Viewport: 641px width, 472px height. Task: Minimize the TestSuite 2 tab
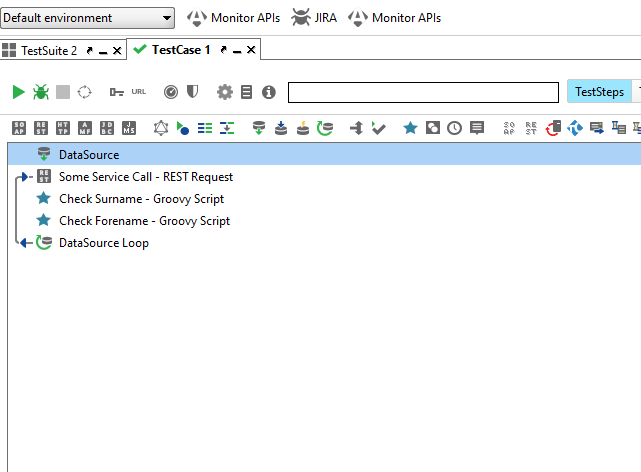click(x=103, y=52)
